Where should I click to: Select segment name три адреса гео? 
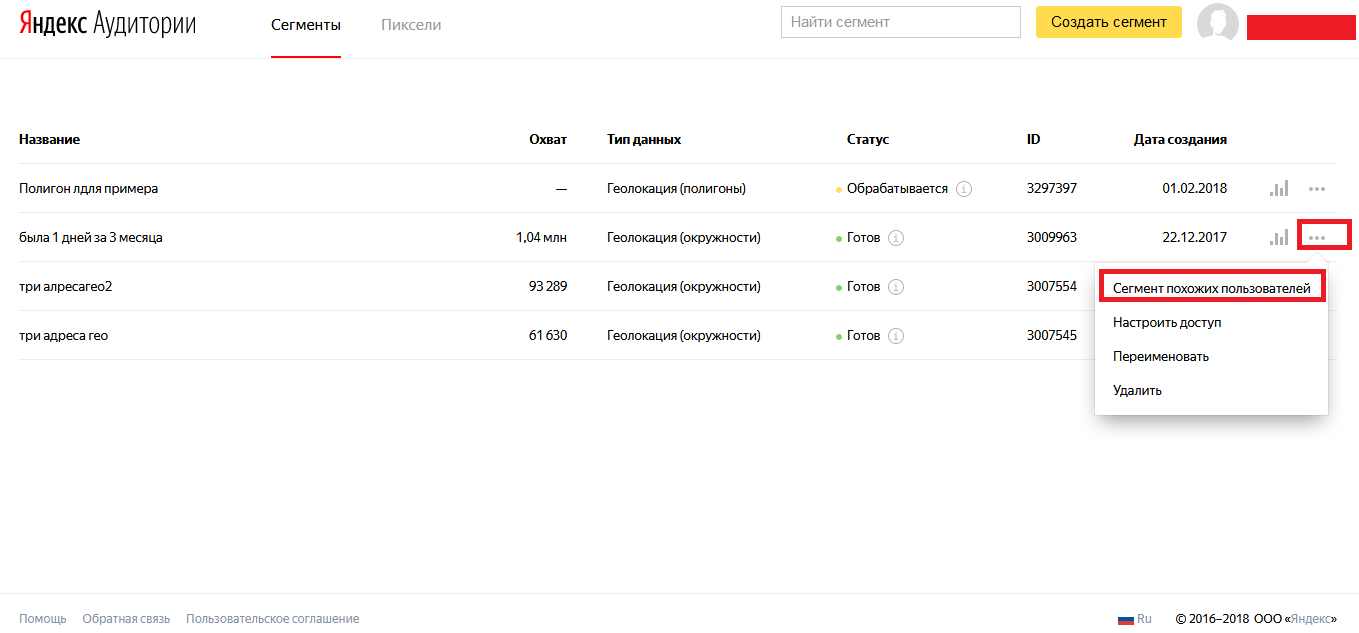tap(63, 336)
